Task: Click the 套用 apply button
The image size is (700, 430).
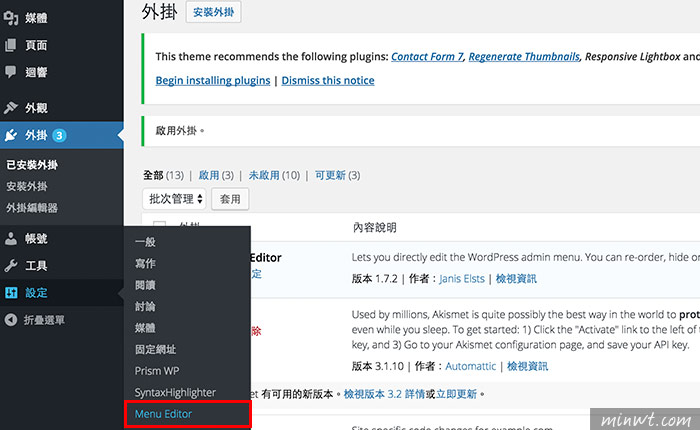Action: 230,199
